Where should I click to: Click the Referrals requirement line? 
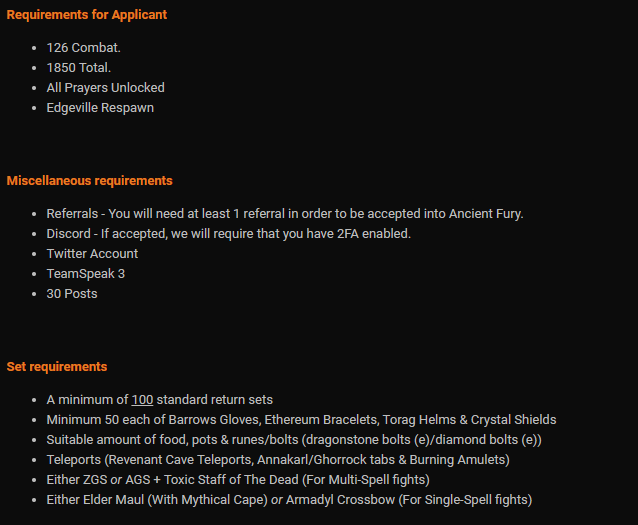[x=285, y=214]
